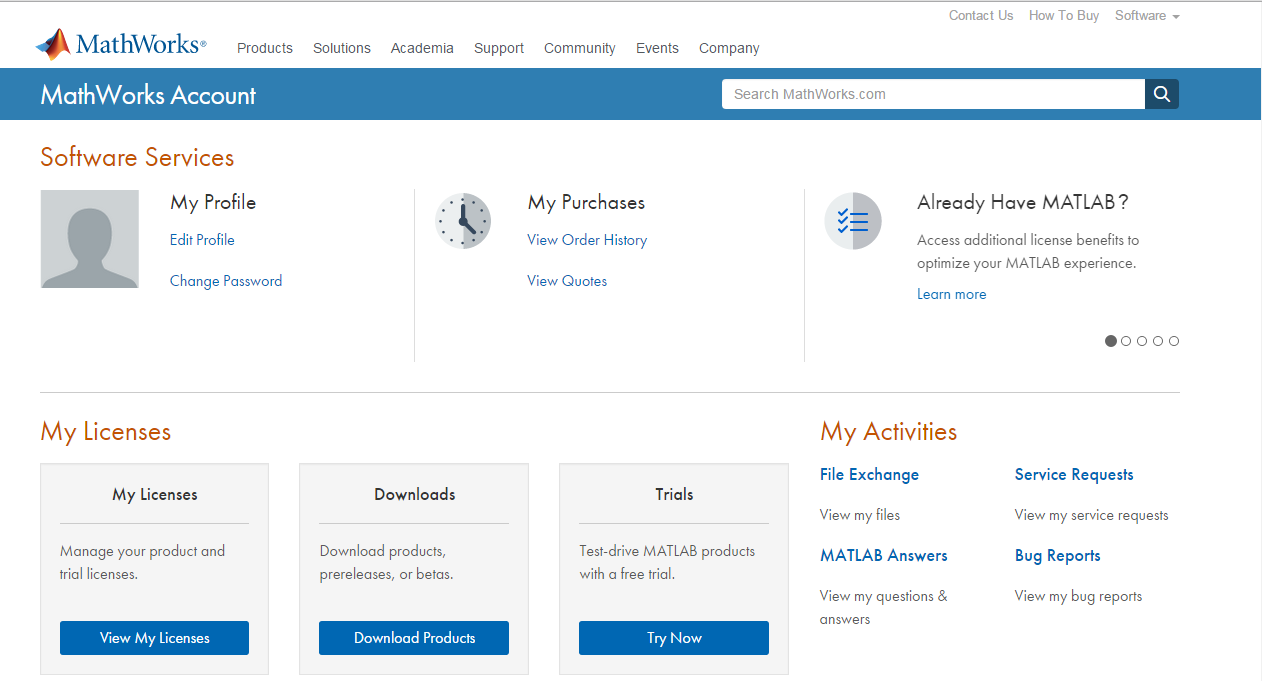Select the second carousel dot

click(1126, 341)
